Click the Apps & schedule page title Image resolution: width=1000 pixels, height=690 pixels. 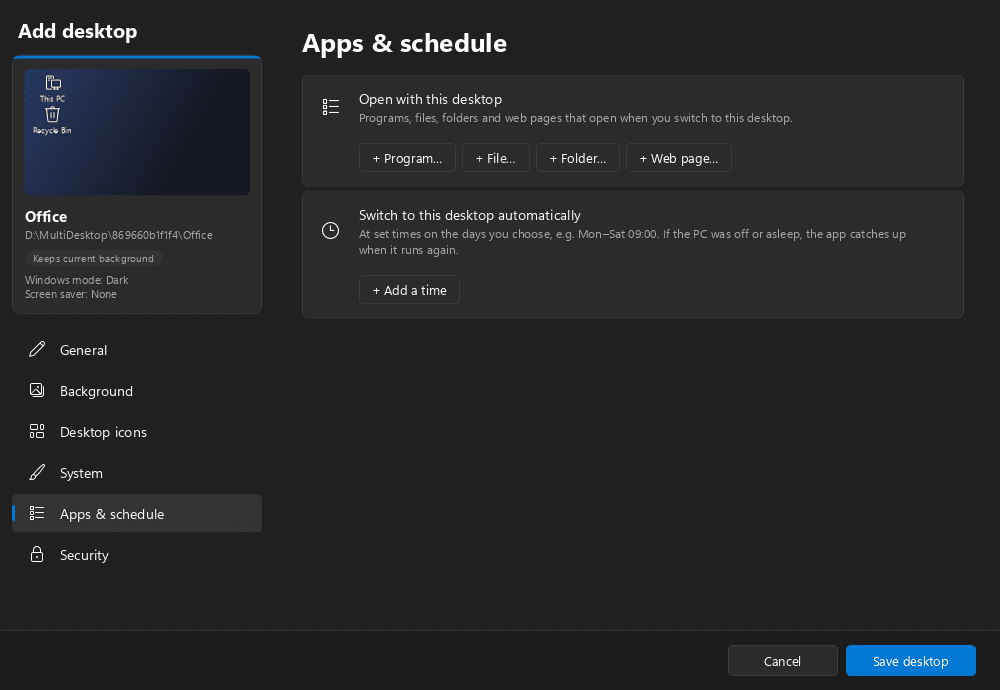[404, 43]
